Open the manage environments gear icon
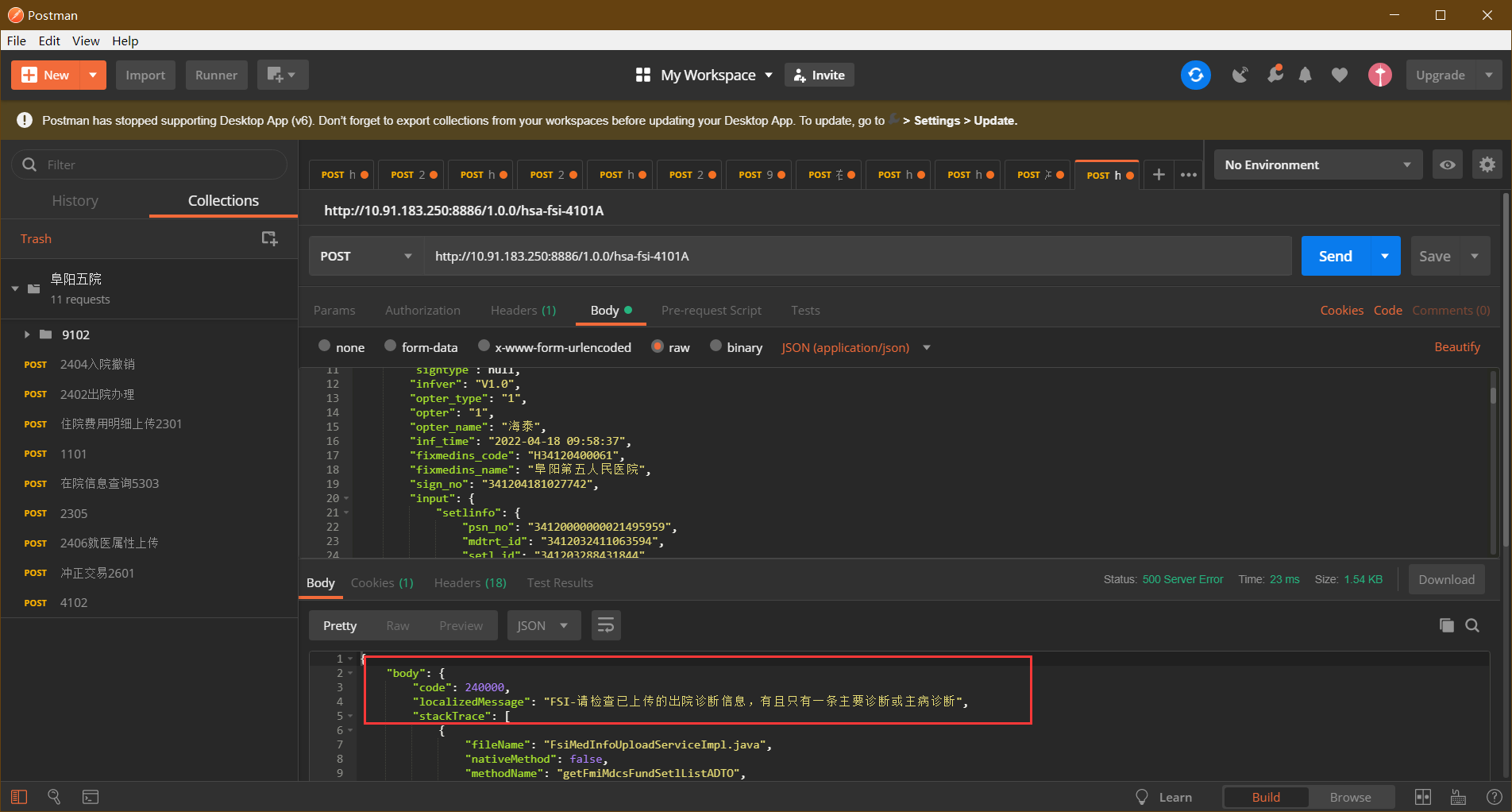Screen dimensions: 1512x812 (x=1487, y=165)
